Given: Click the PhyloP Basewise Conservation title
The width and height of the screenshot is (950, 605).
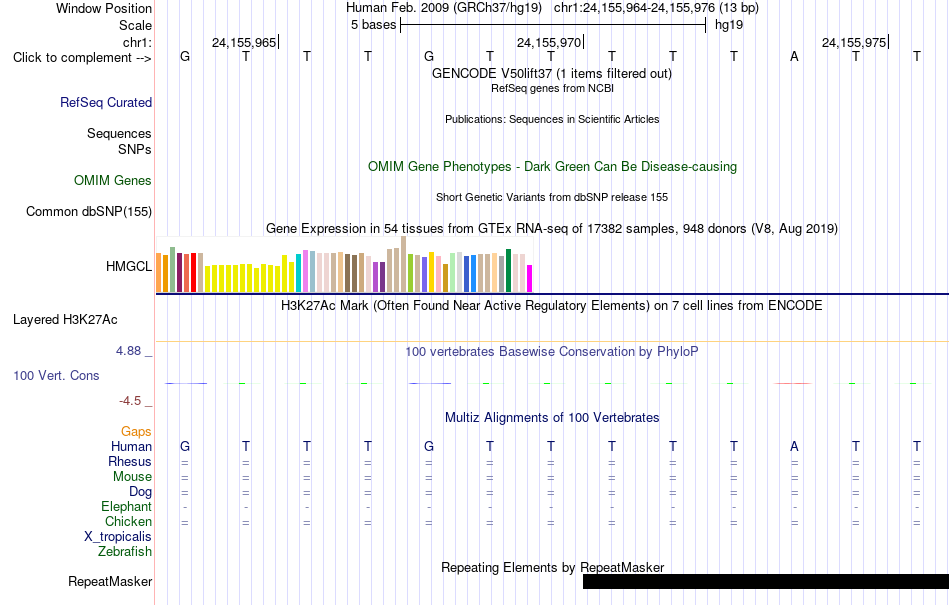Looking at the screenshot, I should tap(551, 352).
